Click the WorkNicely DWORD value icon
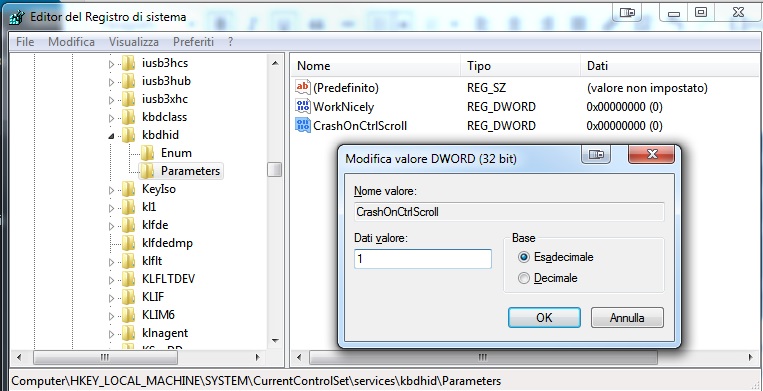Image resolution: width=763 pixels, height=391 pixels. [x=303, y=107]
